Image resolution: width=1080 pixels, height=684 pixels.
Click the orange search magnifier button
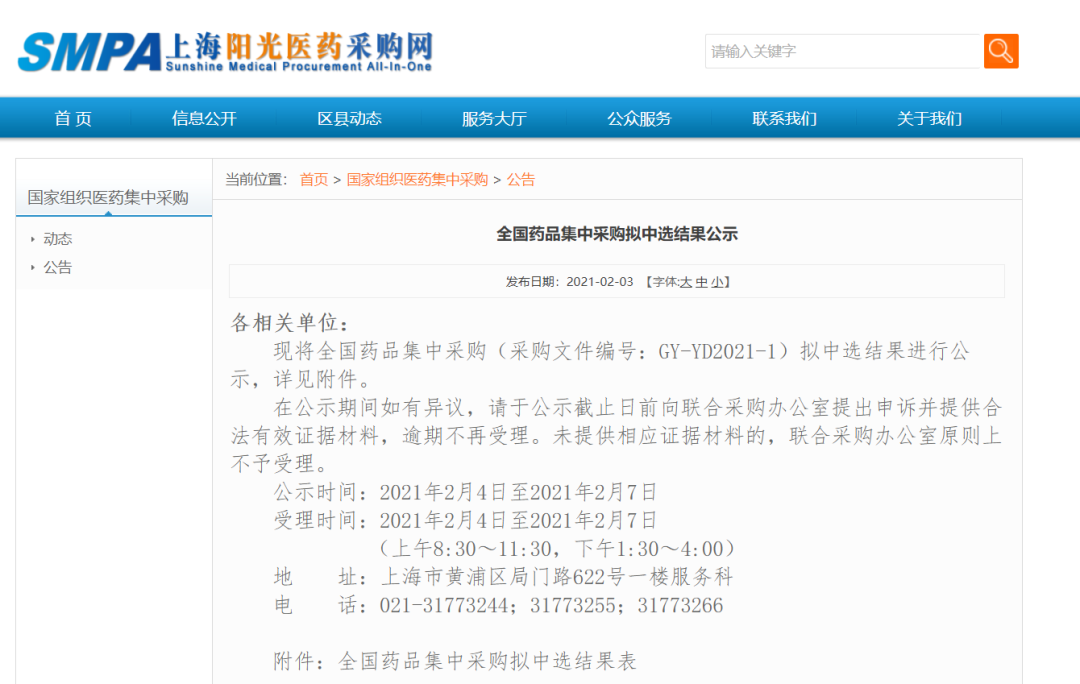pos(1001,51)
